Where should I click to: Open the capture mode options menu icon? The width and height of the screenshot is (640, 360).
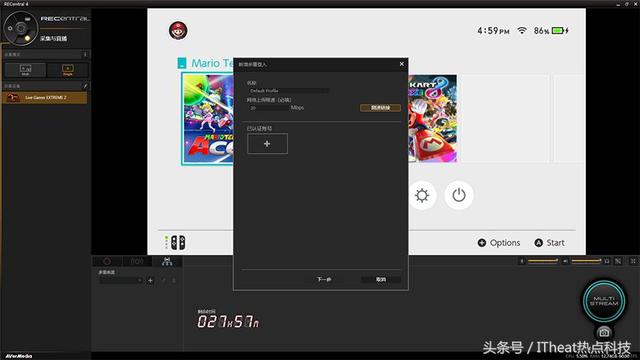tap(85, 54)
